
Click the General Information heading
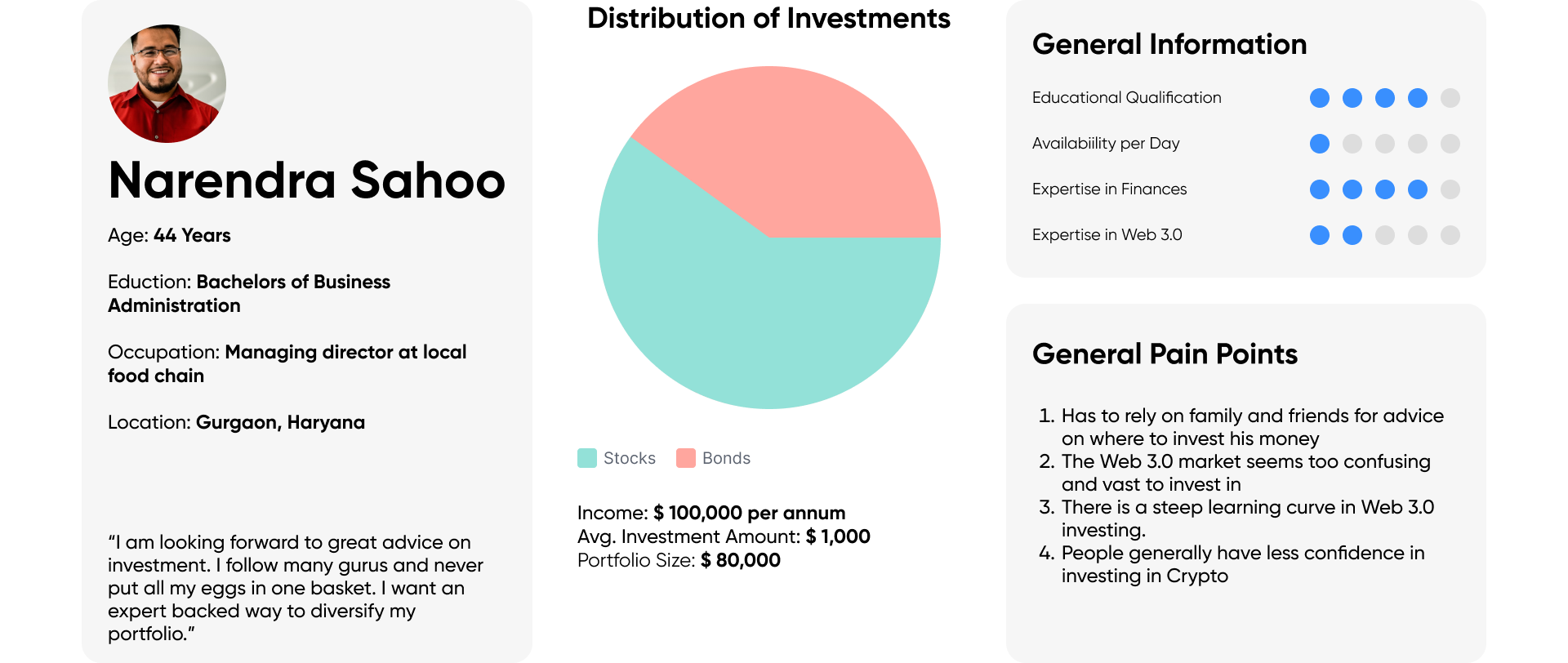(x=1169, y=44)
